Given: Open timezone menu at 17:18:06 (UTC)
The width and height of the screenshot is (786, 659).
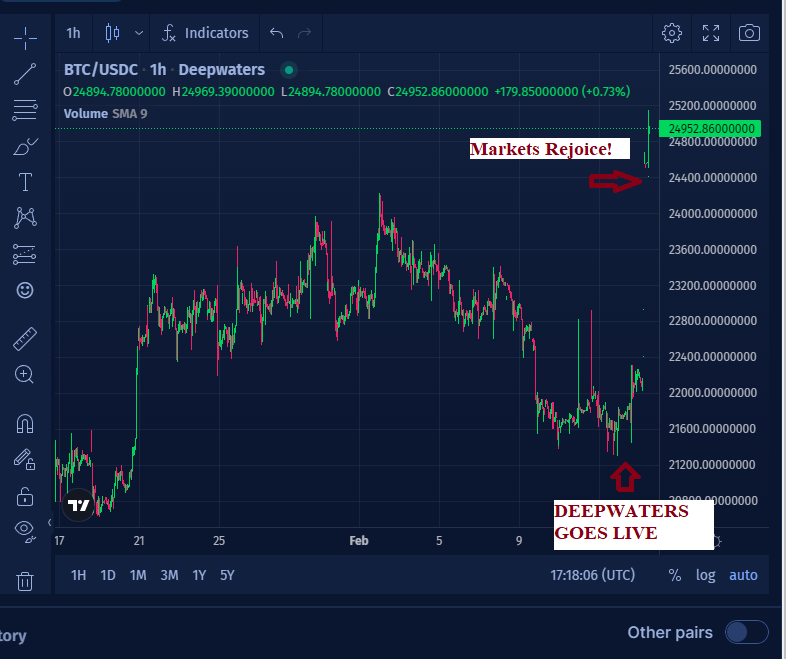Looking at the screenshot, I should (593, 575).
